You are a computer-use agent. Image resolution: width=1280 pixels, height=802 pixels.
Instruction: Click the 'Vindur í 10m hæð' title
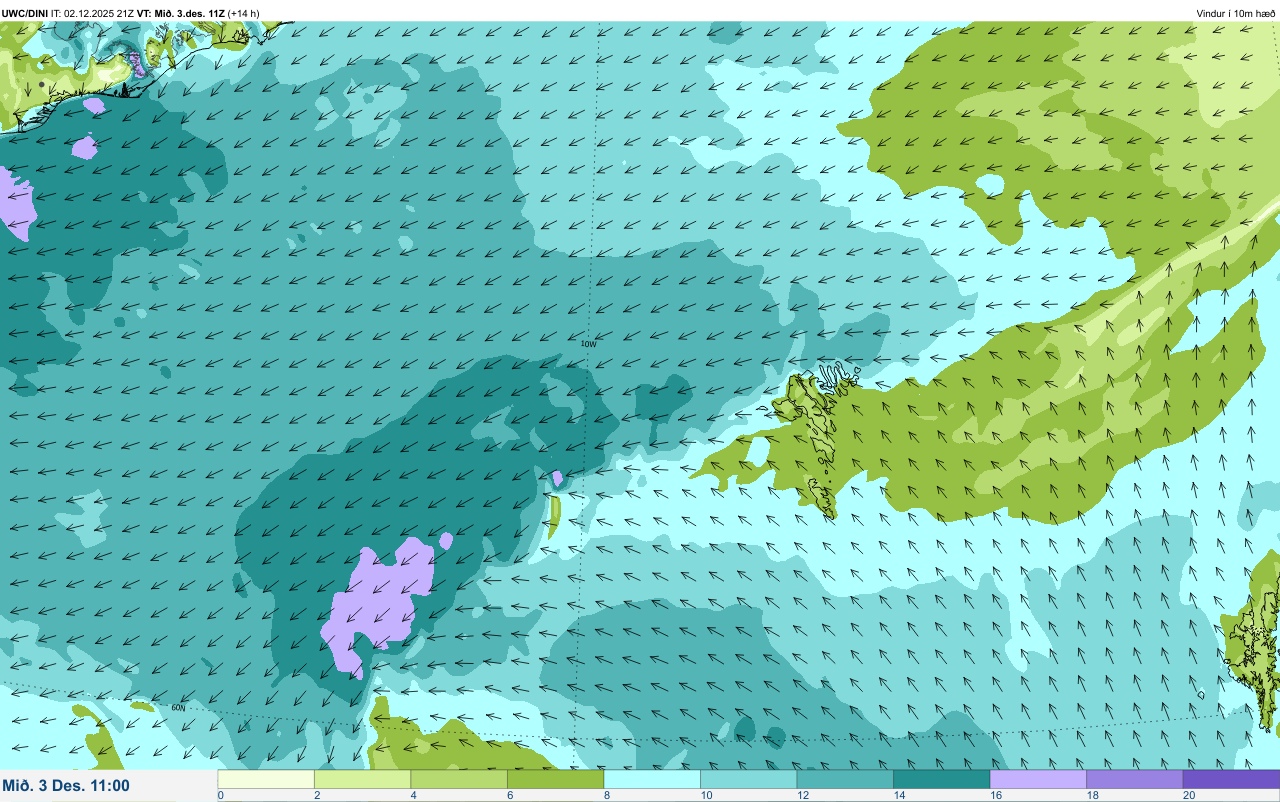(1235, 14)
